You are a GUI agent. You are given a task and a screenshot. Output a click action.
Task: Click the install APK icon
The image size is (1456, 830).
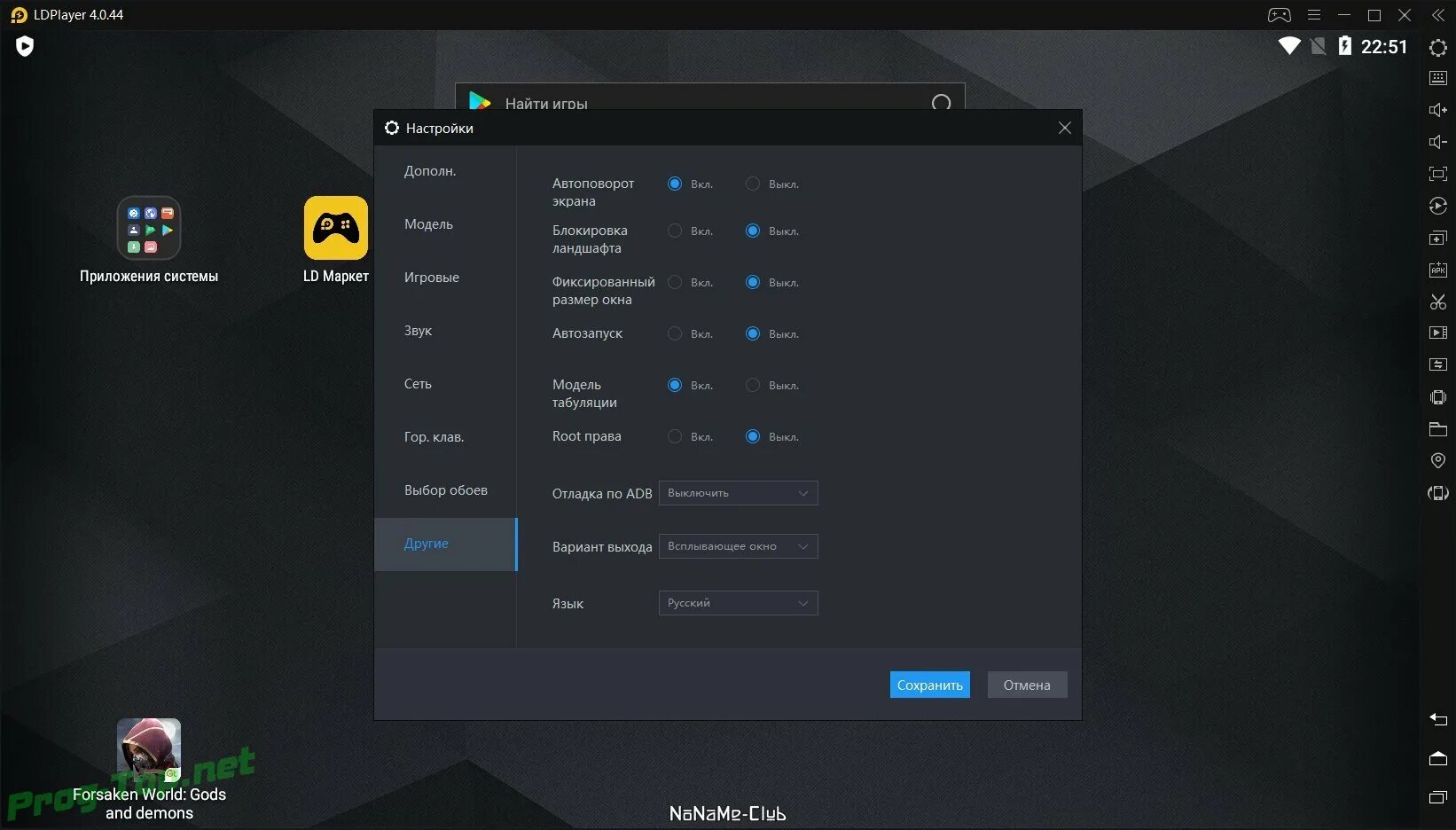[x=1438, y=270]
